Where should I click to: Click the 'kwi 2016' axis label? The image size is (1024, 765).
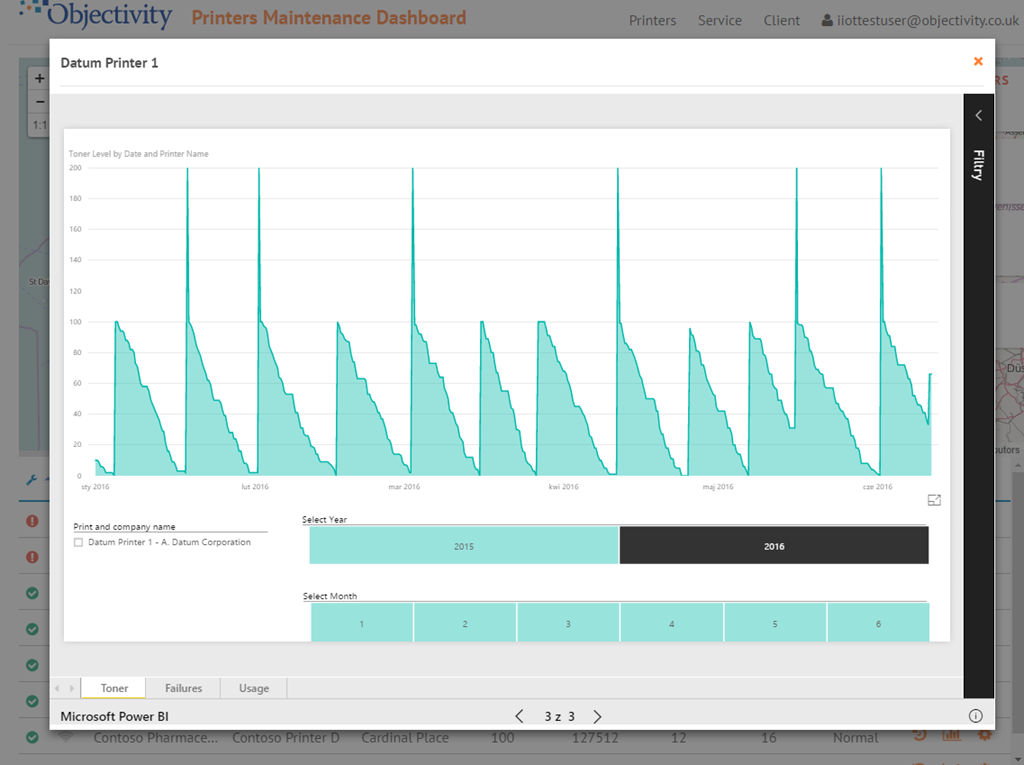[564, 487]
